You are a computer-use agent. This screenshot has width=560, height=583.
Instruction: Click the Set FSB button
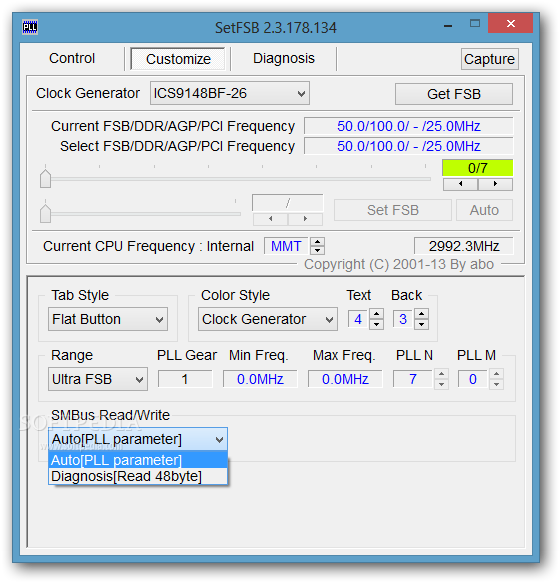point(393,210)
